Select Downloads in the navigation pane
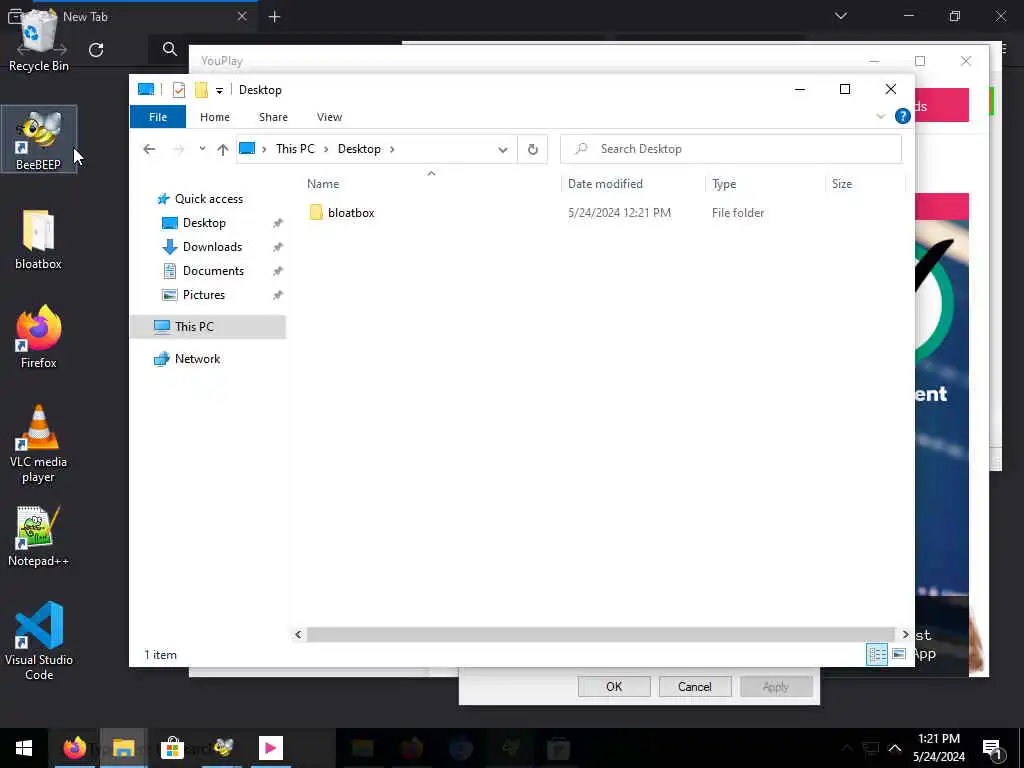Screen dimensions: 1024x768 click(212, 247)
